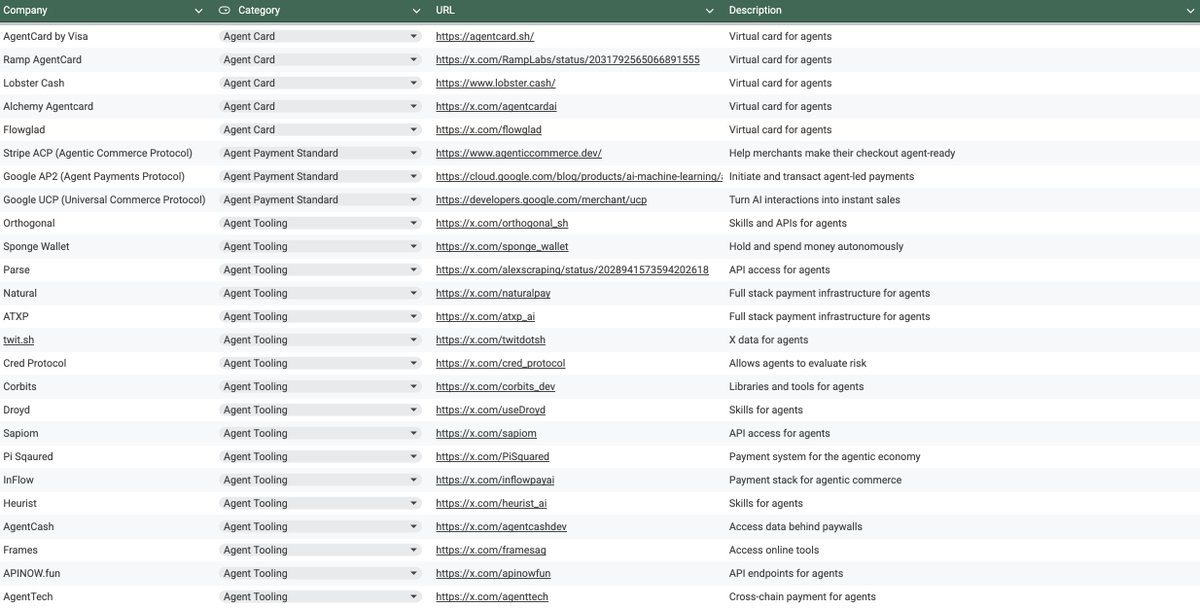
Task: Open the x.com/corbits_dev link
Action: (495, 386)
